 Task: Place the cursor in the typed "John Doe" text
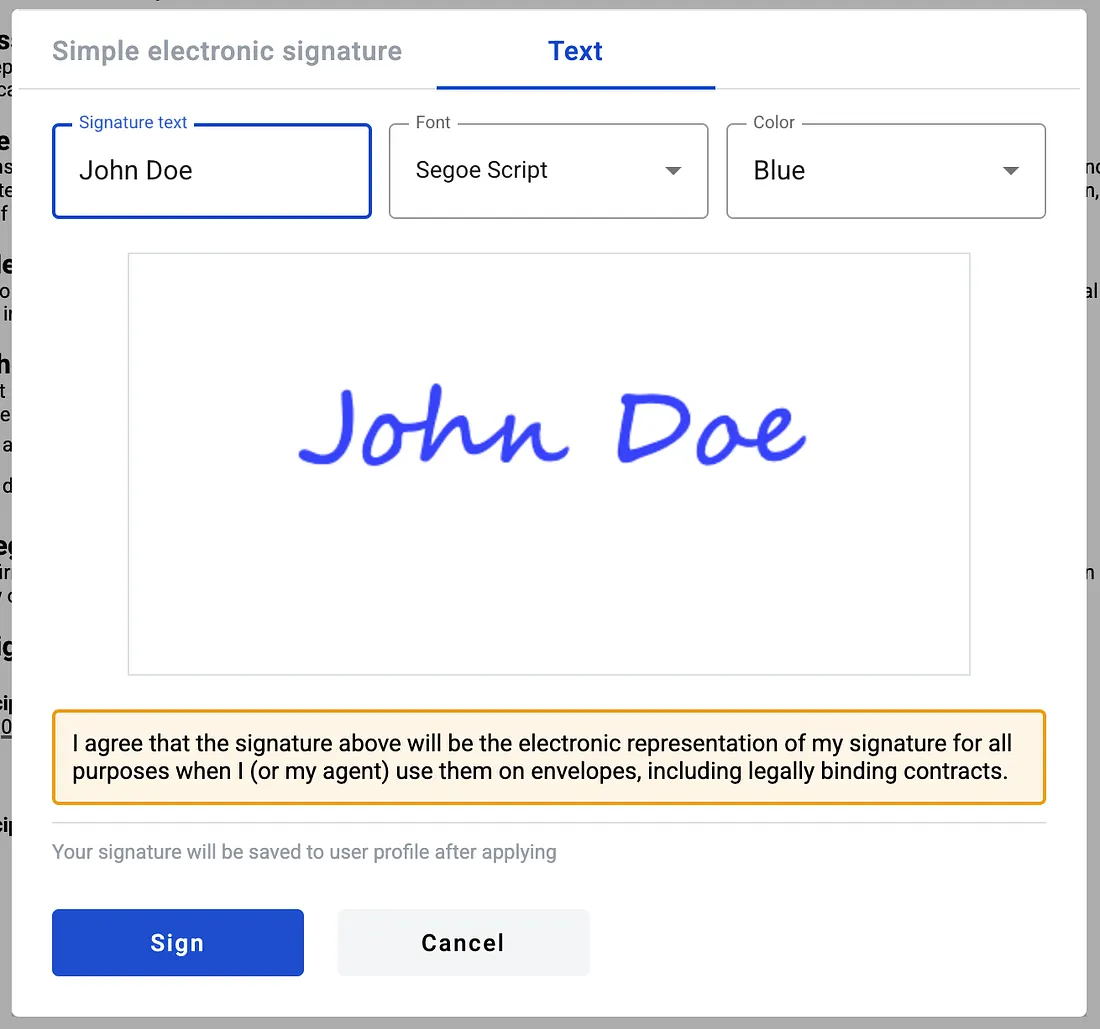point(135,171)
